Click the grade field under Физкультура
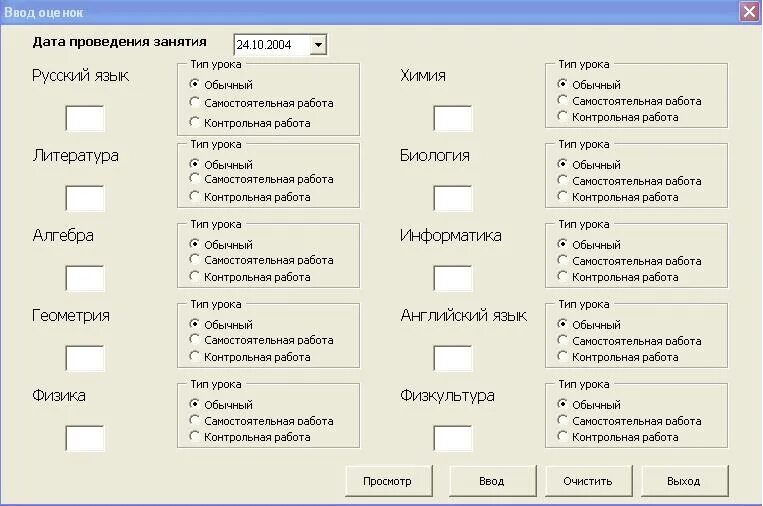Screen dimensions: 763x506 pyautogui.click(x=453, y=438)
